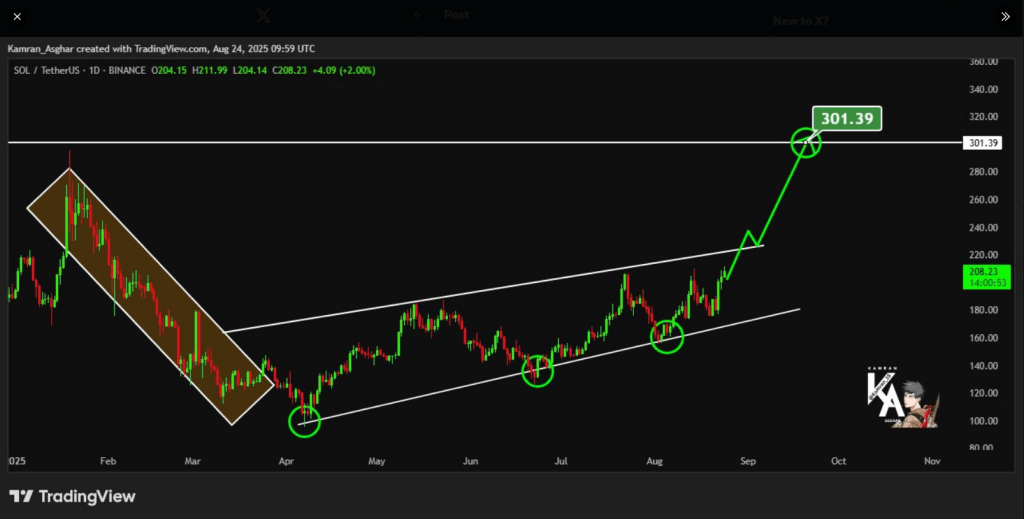
Task: Click the green target circle at 301.39 line
Action: (x=806, y=143)
